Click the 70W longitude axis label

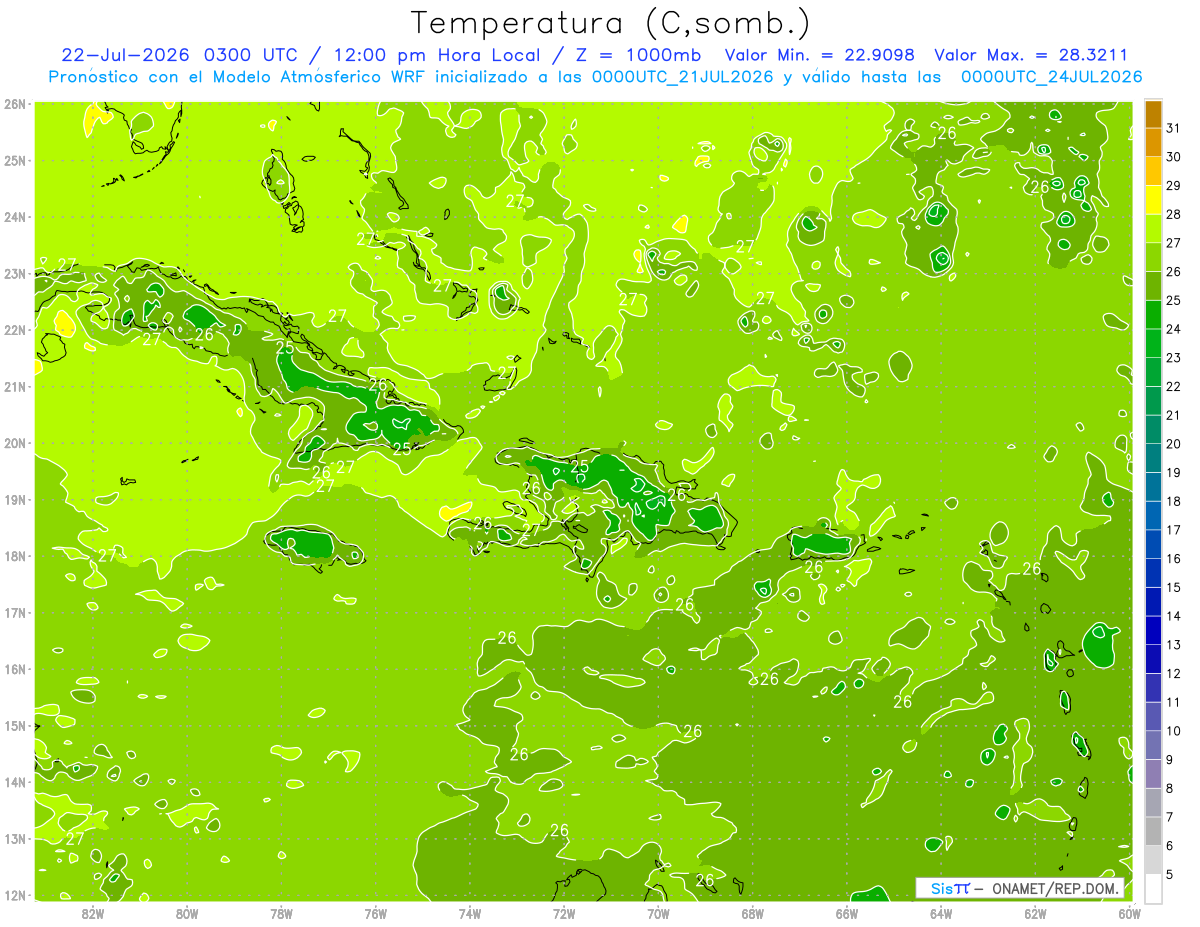pos(658,912)
